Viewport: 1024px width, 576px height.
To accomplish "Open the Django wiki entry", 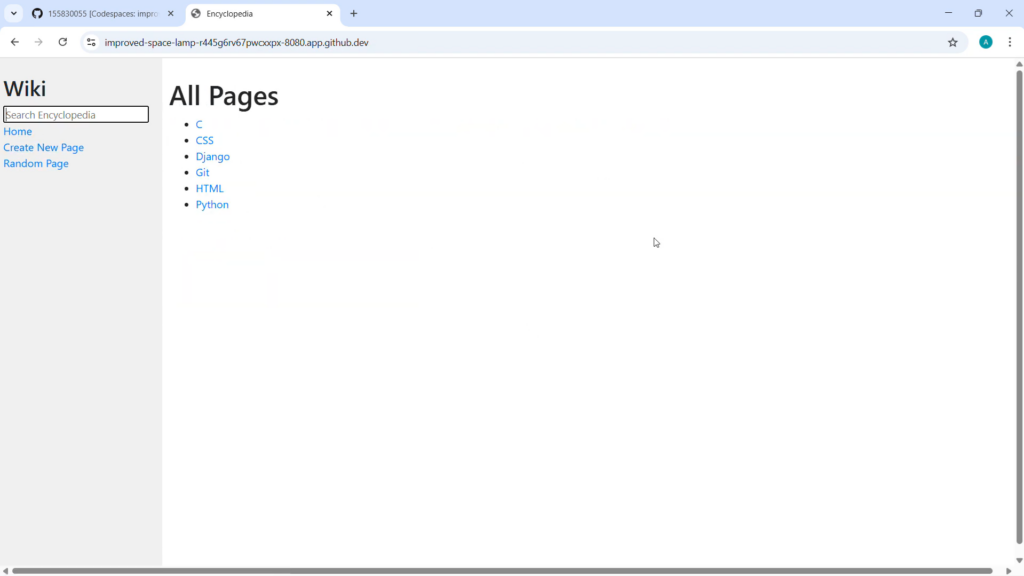I will pos(212,156).
